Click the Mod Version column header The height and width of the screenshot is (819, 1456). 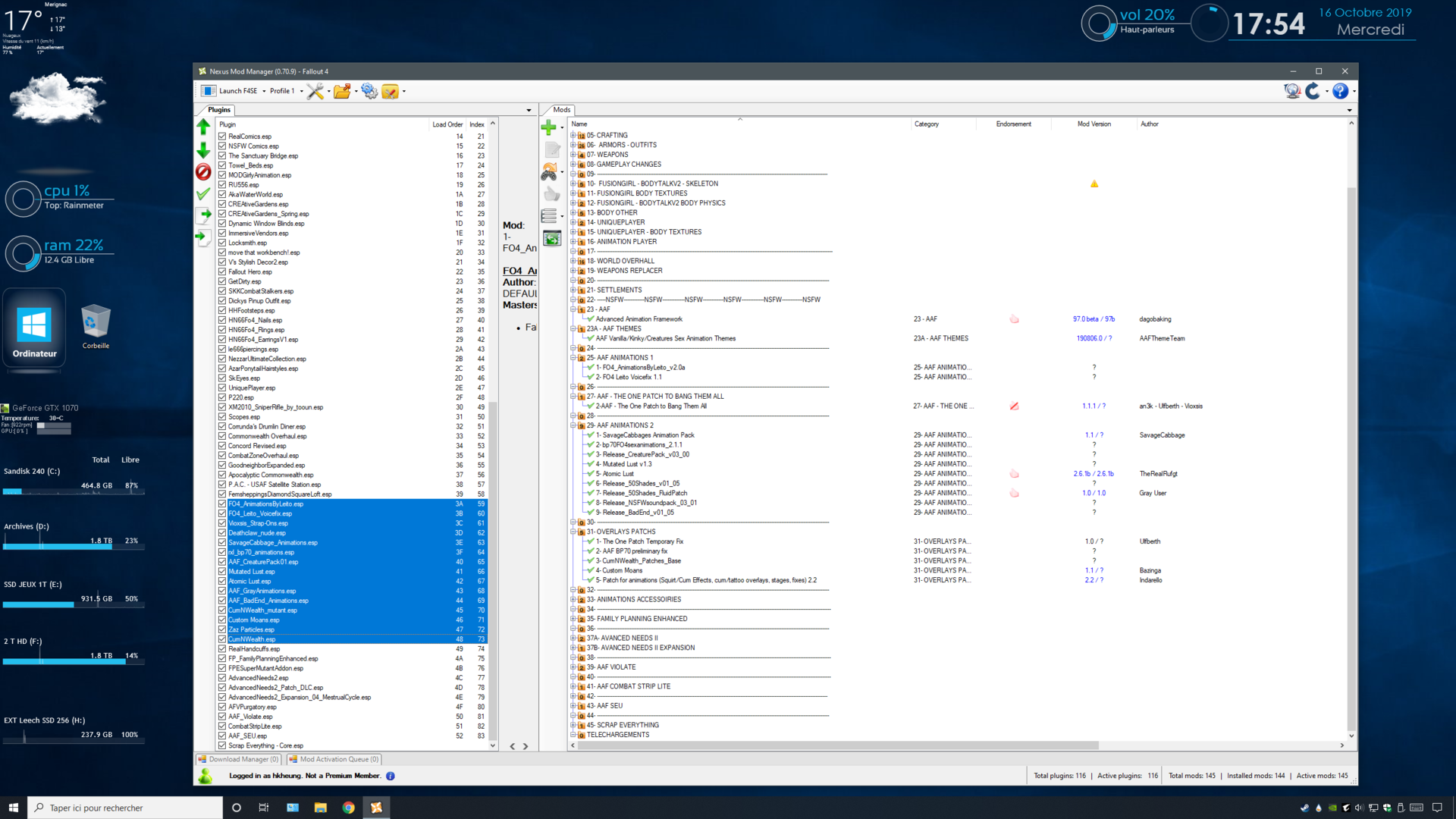click(x=1094, y=124)
